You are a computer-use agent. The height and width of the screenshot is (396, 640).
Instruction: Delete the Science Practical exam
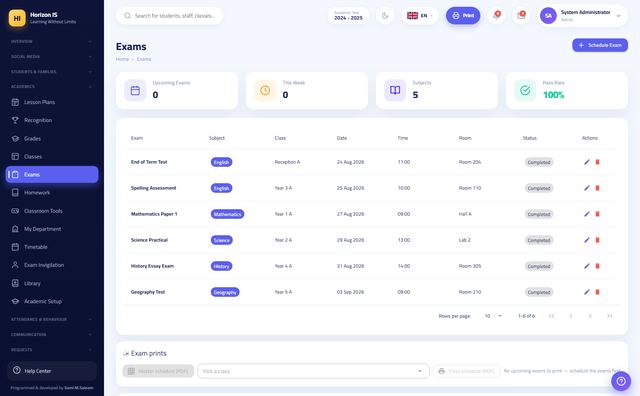(598, 240)
